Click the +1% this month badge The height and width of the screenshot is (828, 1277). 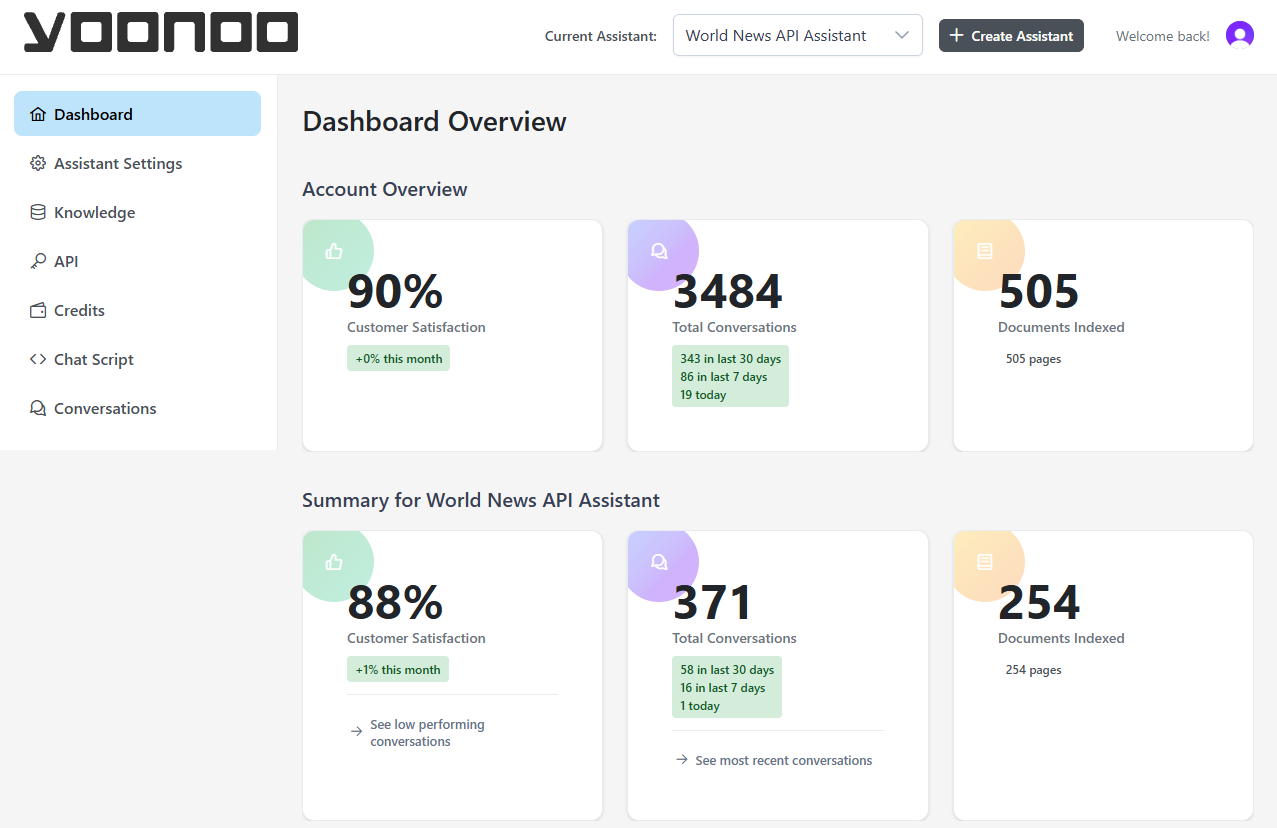tap(398, 669)
